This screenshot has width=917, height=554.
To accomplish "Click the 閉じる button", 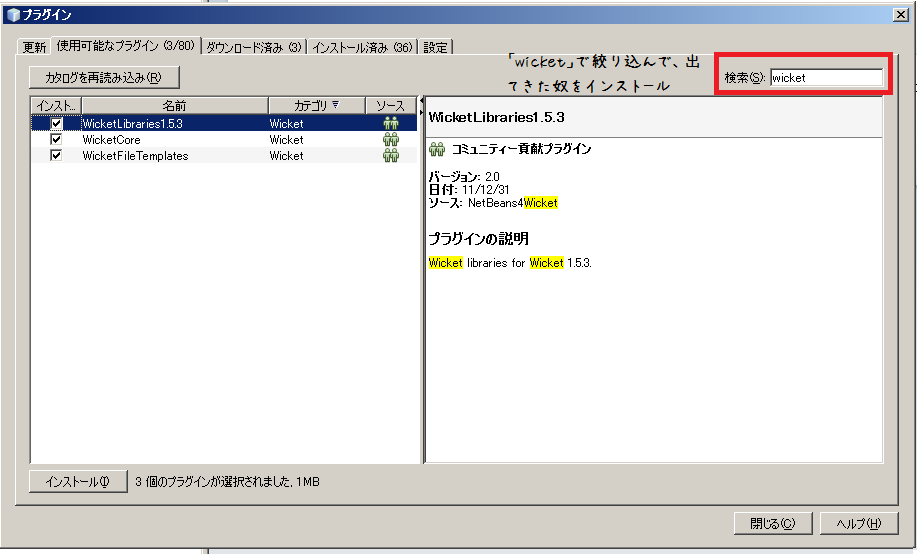I will point(773,523).
